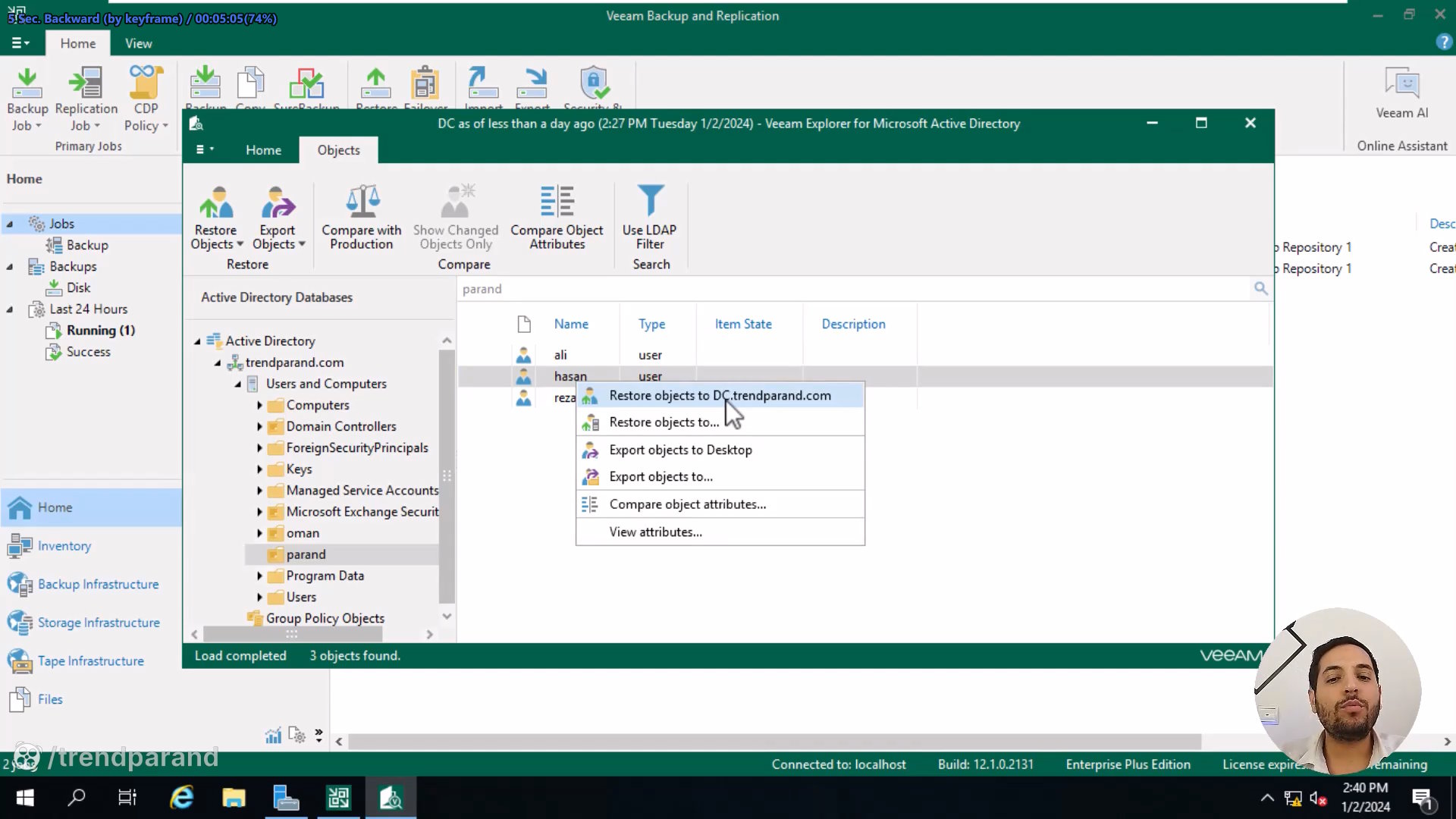Click the CDP Policy ribbon icon

tap(146, 83)
